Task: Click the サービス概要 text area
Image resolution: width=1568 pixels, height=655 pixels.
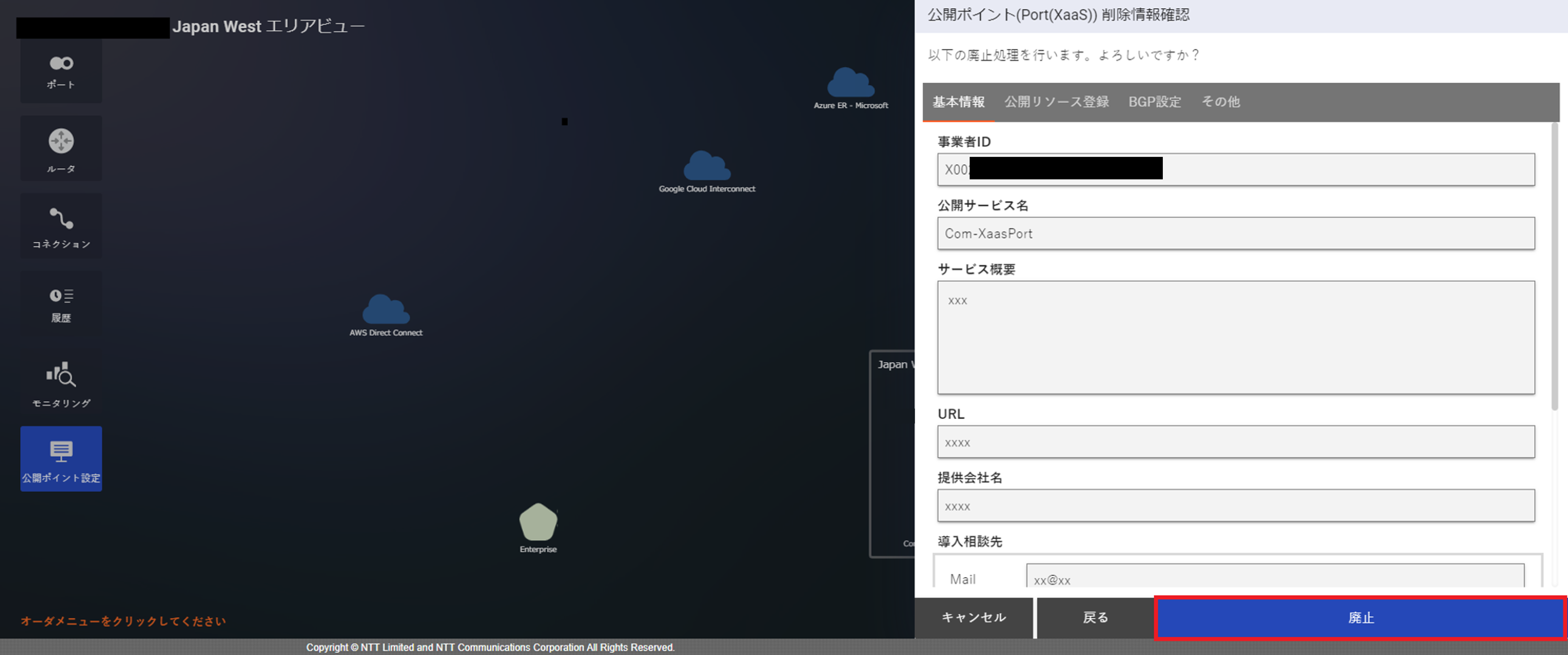Action: [x=1236, y=338]
